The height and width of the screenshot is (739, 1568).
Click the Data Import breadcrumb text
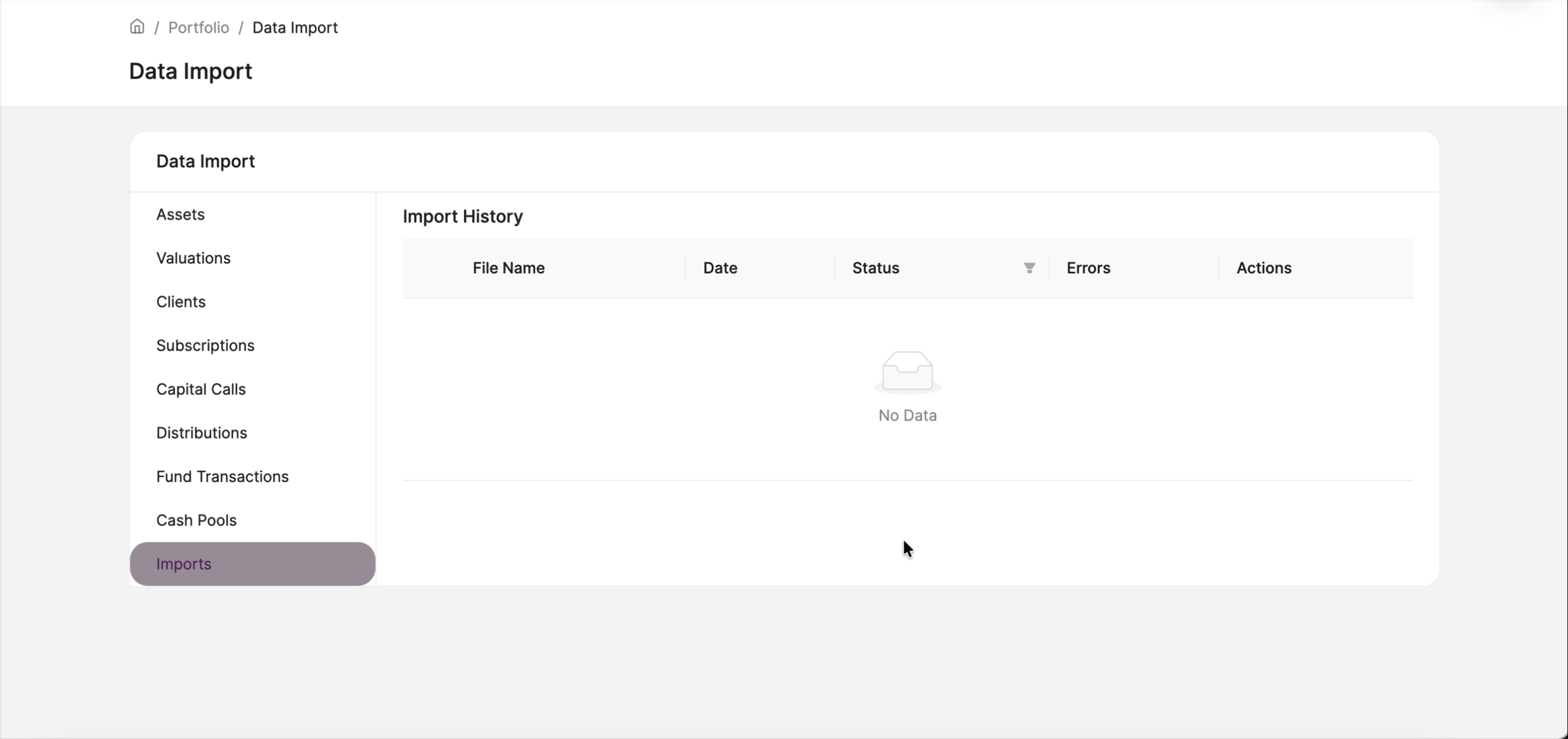tap(295, 27)
